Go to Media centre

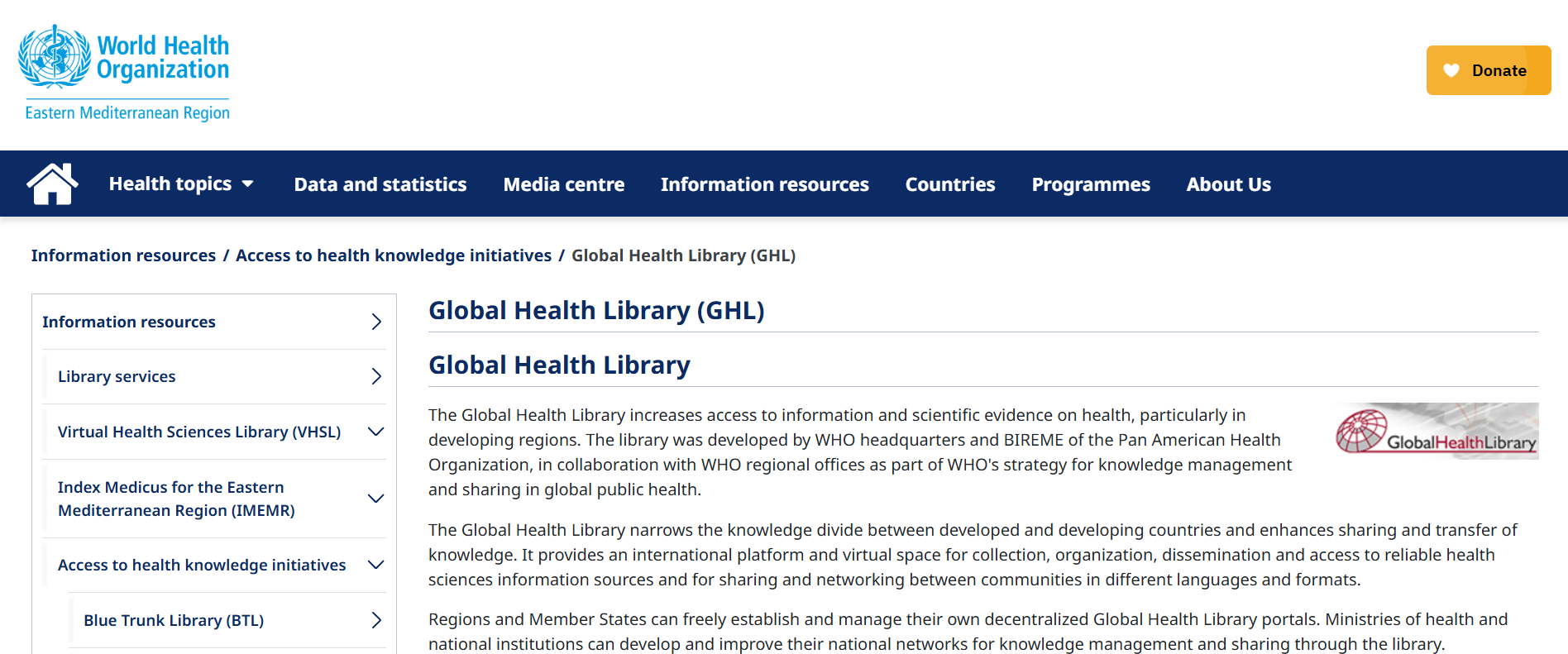tap(564, 184)
